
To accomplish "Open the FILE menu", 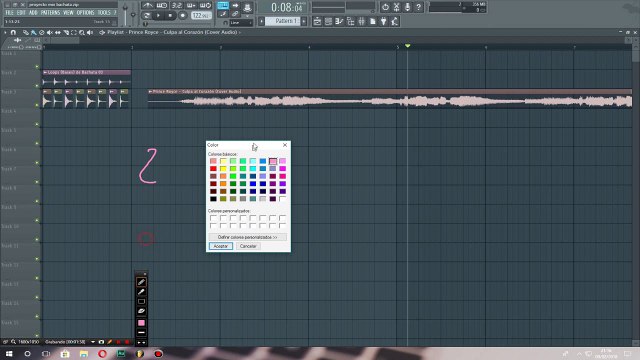I will 9,13.
